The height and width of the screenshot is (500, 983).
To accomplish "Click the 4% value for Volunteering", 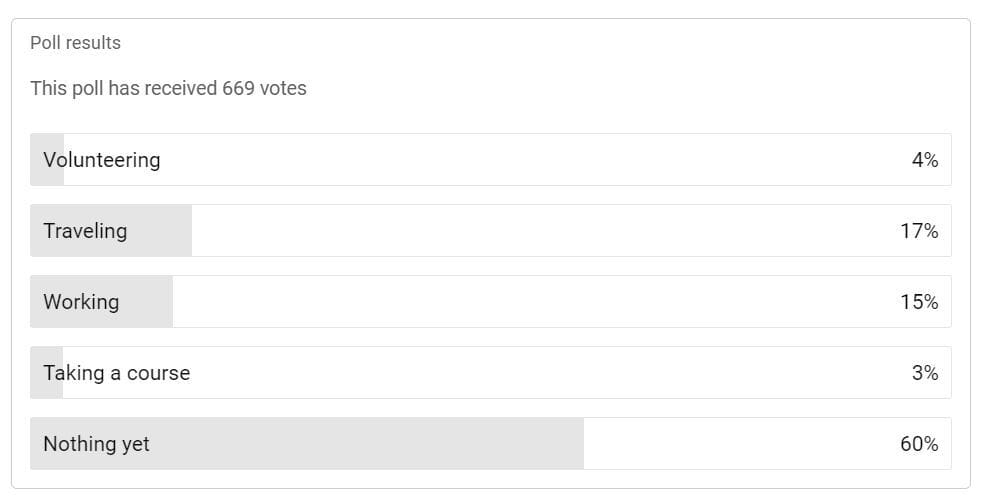I will tap(925, 160).
